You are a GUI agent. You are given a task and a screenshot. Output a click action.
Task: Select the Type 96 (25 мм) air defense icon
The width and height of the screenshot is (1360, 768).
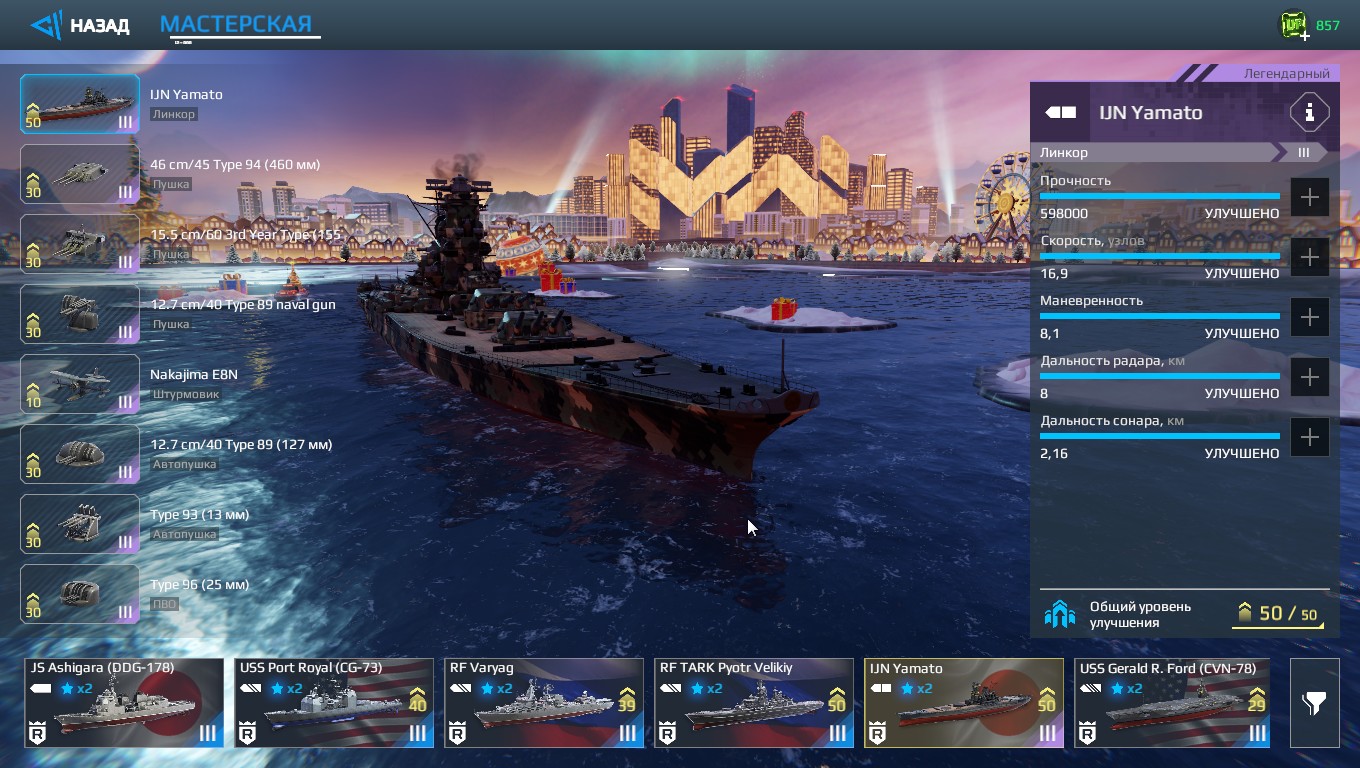80,594
